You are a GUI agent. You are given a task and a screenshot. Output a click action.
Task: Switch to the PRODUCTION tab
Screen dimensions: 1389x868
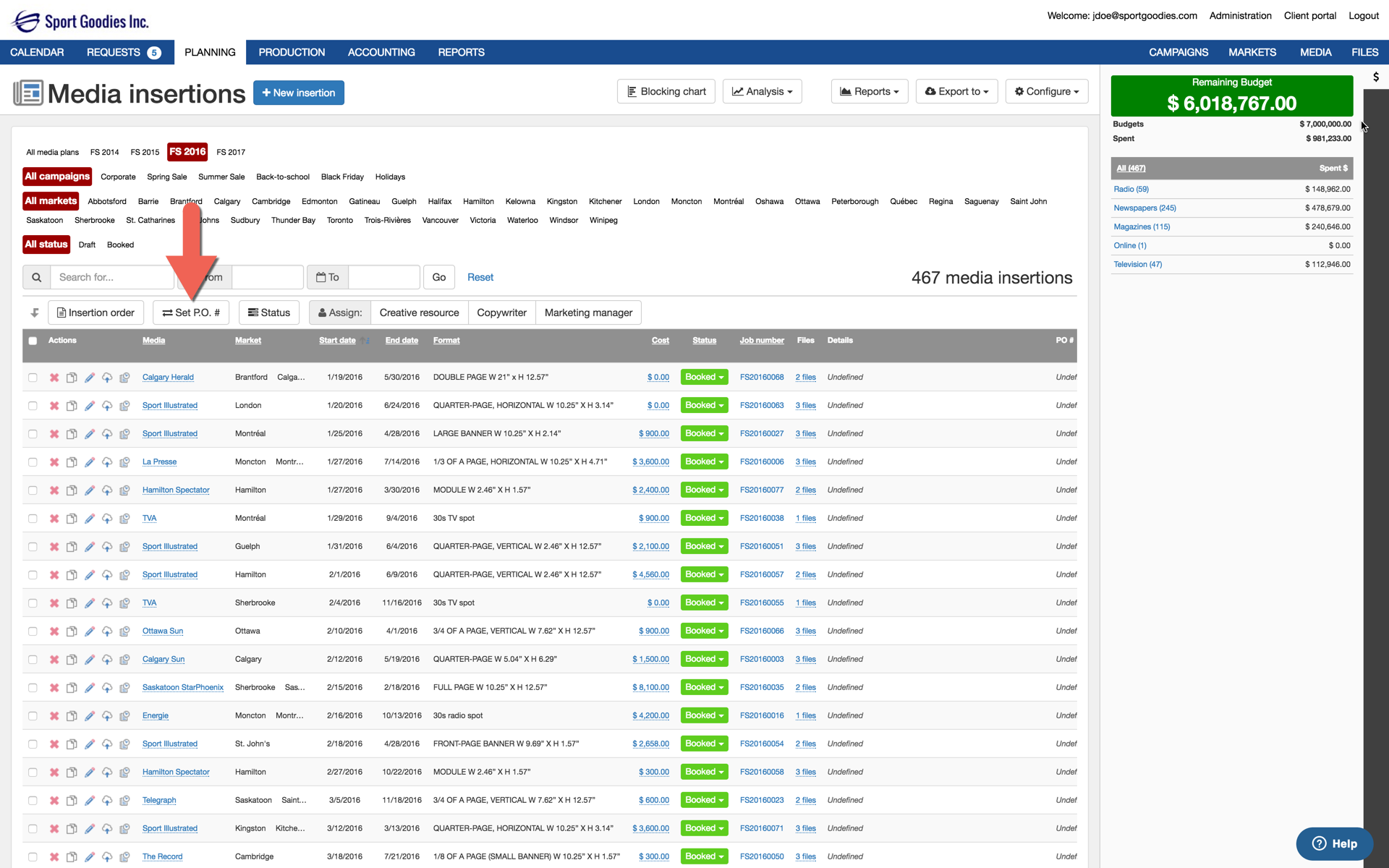pos(292,53)
